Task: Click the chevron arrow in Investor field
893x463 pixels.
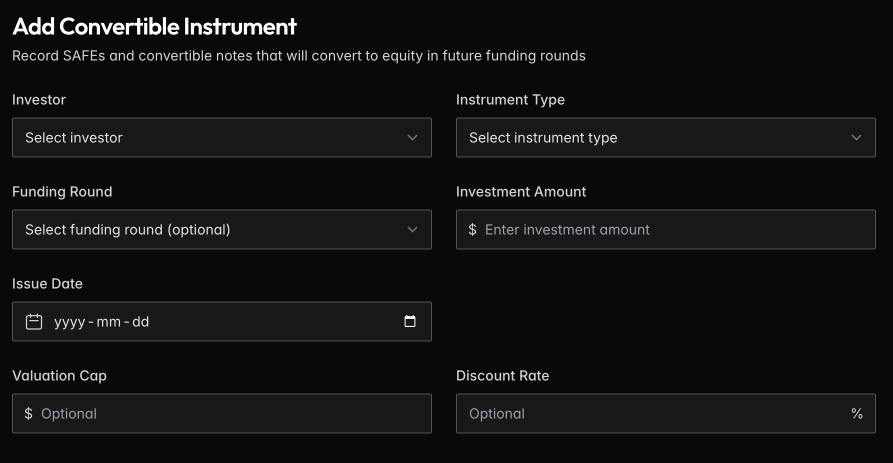Action: click(x=412, y=138)
